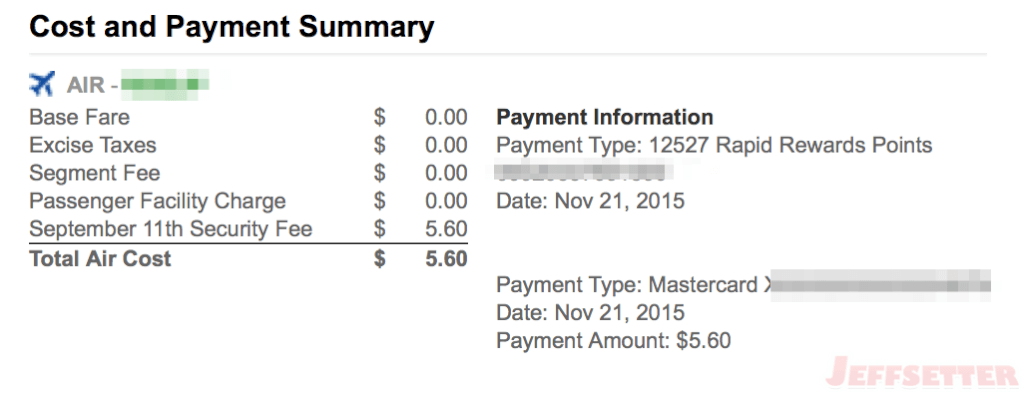This screenshot has width=1024, height=393.
Task: Select the Excise Taxes label
Action: click(x=93, y=145)
